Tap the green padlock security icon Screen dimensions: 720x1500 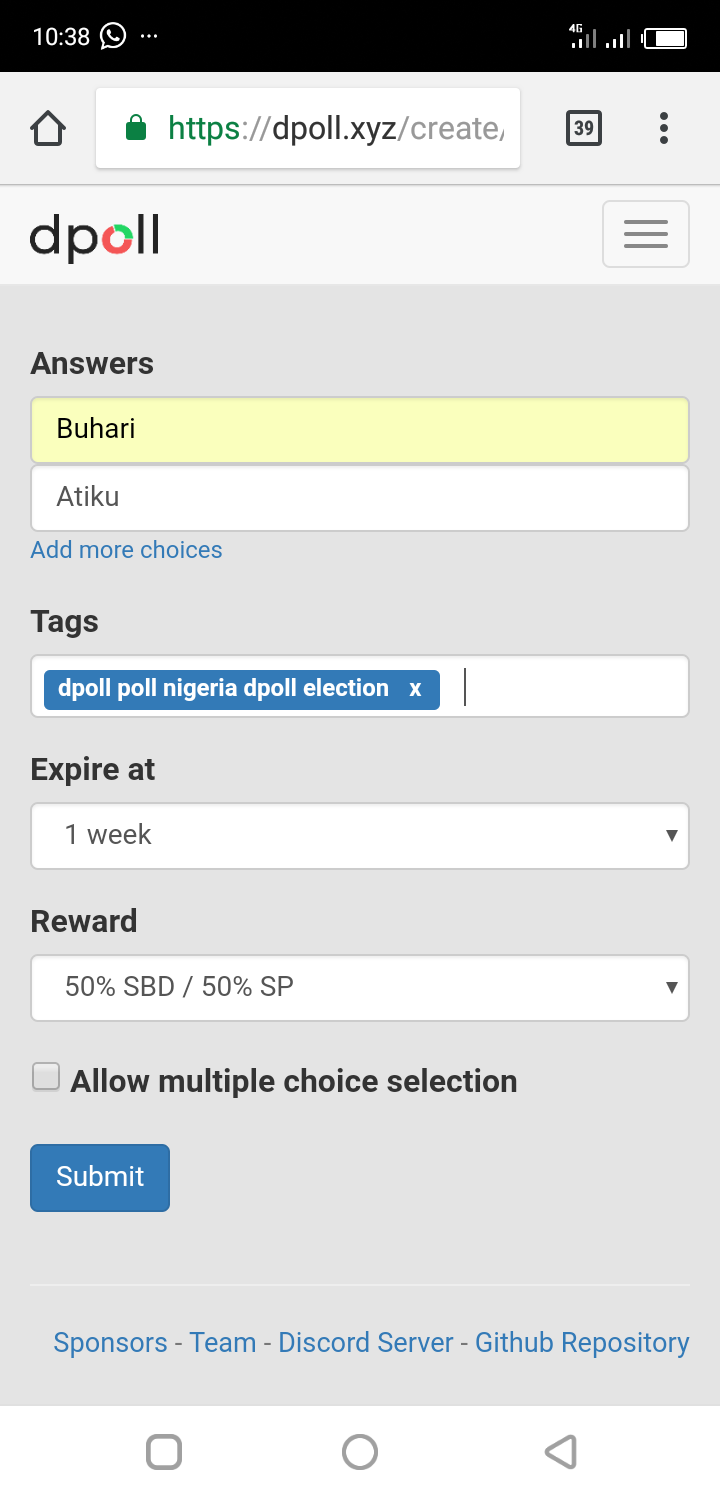(x=136, y=128)
